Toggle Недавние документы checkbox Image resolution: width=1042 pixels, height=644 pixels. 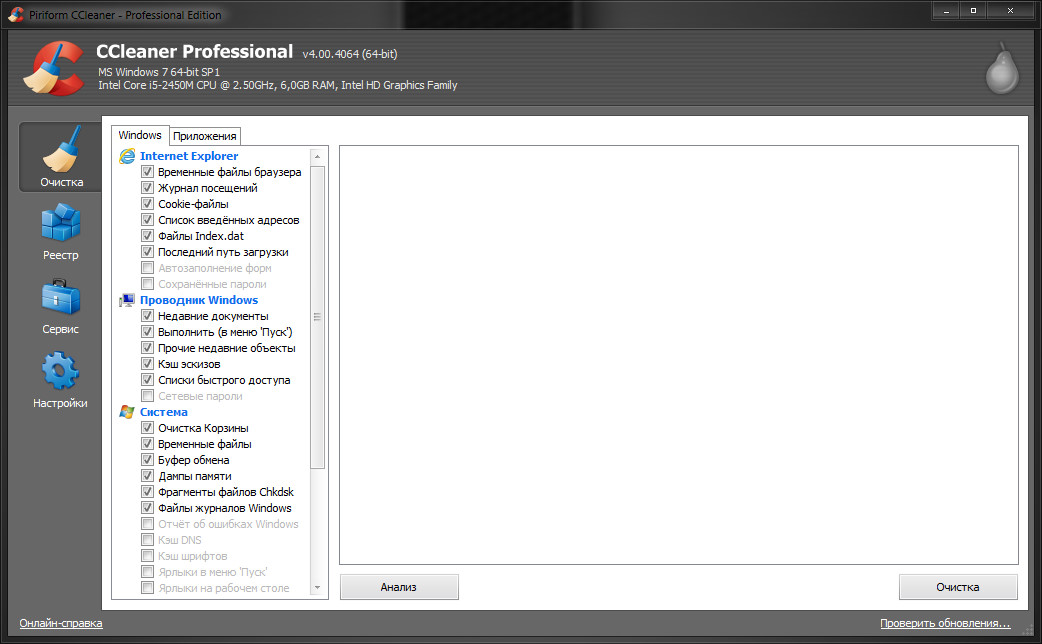(148, 316)
